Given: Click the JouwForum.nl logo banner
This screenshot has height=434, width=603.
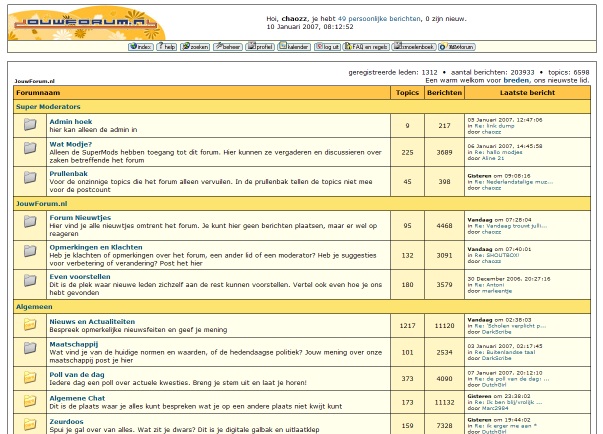Looking at the screenshot, I should click(x=84, y=20).
